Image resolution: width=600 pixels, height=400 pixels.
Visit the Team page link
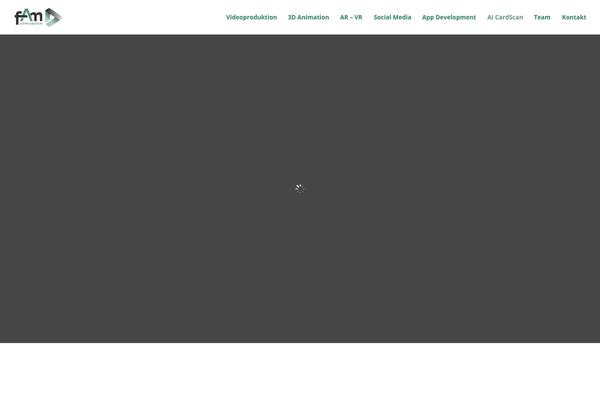542,17
